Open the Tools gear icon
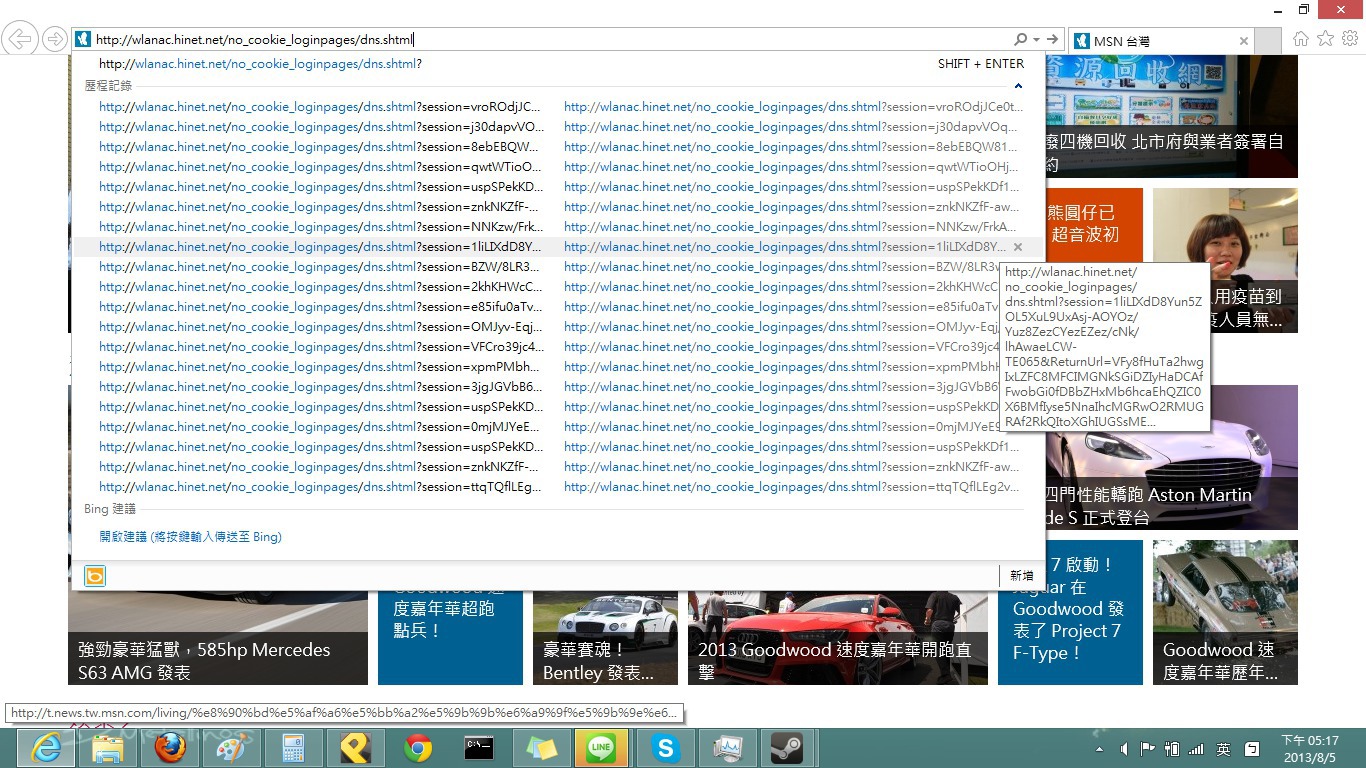 (x=1350, y=39)
